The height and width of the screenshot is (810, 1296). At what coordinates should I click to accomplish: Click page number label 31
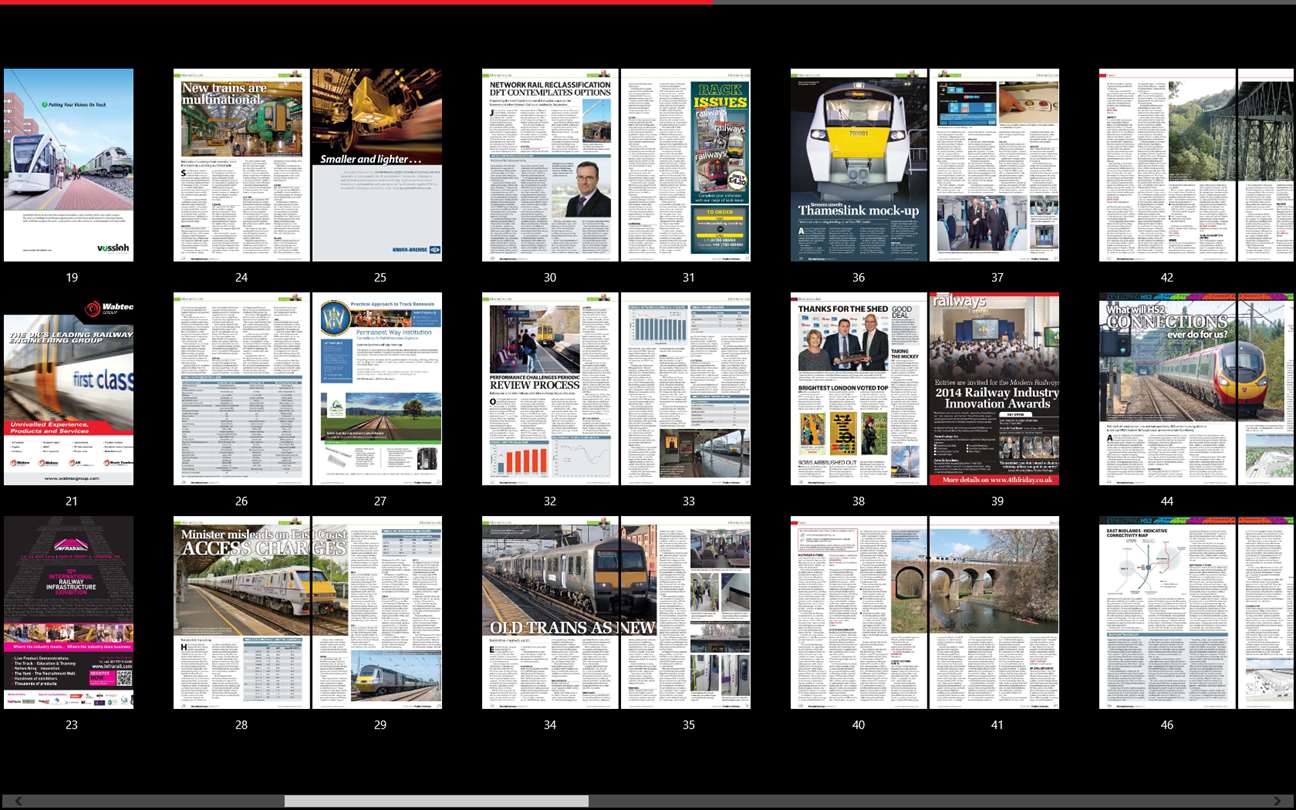pos(688,277)
